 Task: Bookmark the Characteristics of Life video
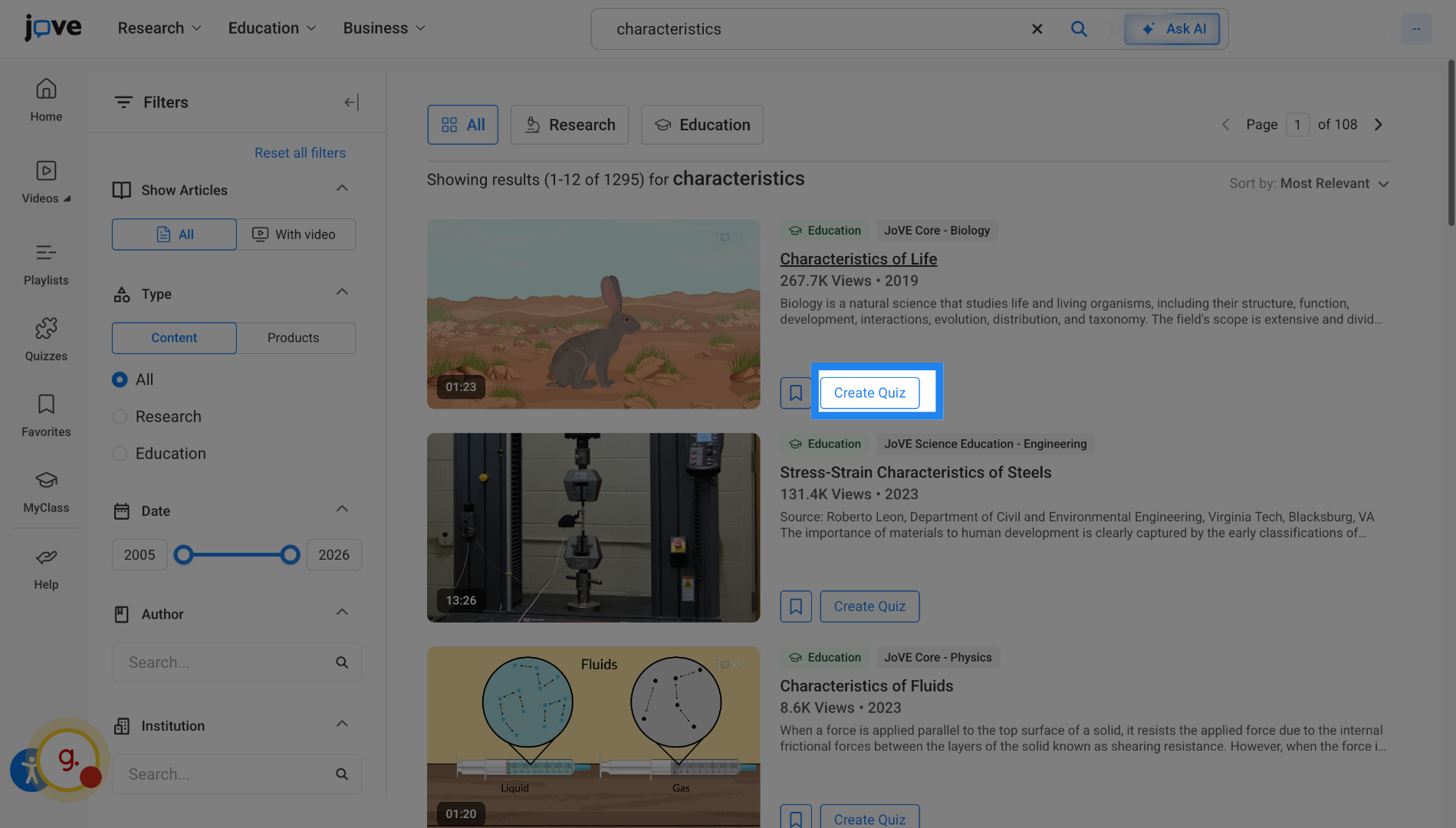795,393
